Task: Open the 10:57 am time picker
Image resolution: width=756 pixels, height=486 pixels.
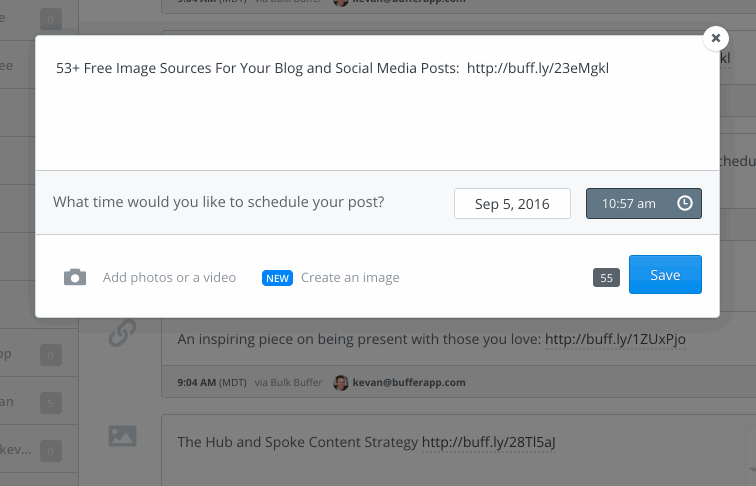Action: 644,203
